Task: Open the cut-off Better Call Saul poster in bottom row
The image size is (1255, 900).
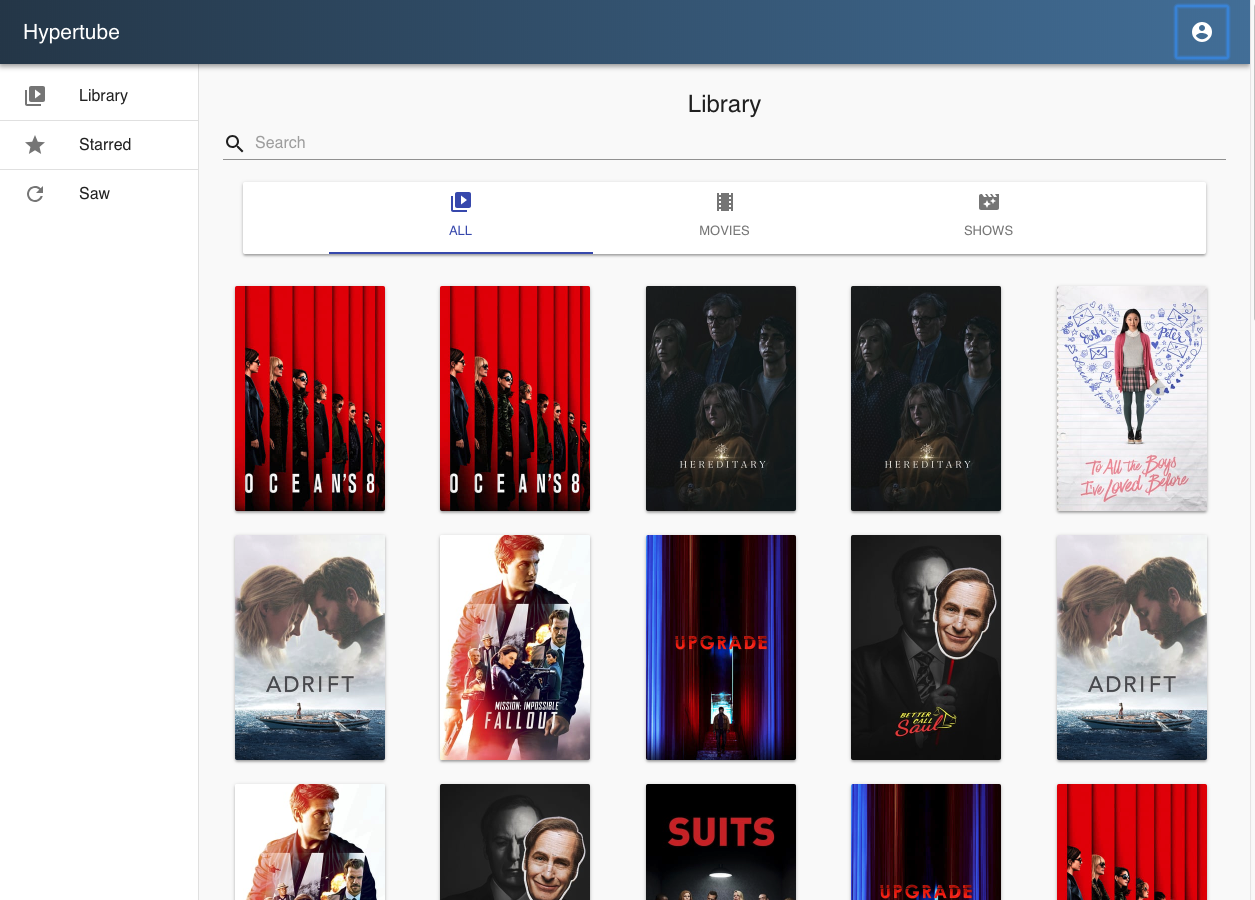Action: tap(515, 842)
